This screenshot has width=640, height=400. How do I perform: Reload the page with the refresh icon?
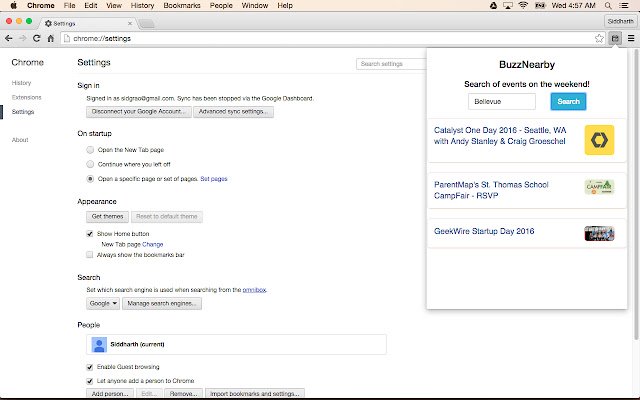click(x=36, y=38)
